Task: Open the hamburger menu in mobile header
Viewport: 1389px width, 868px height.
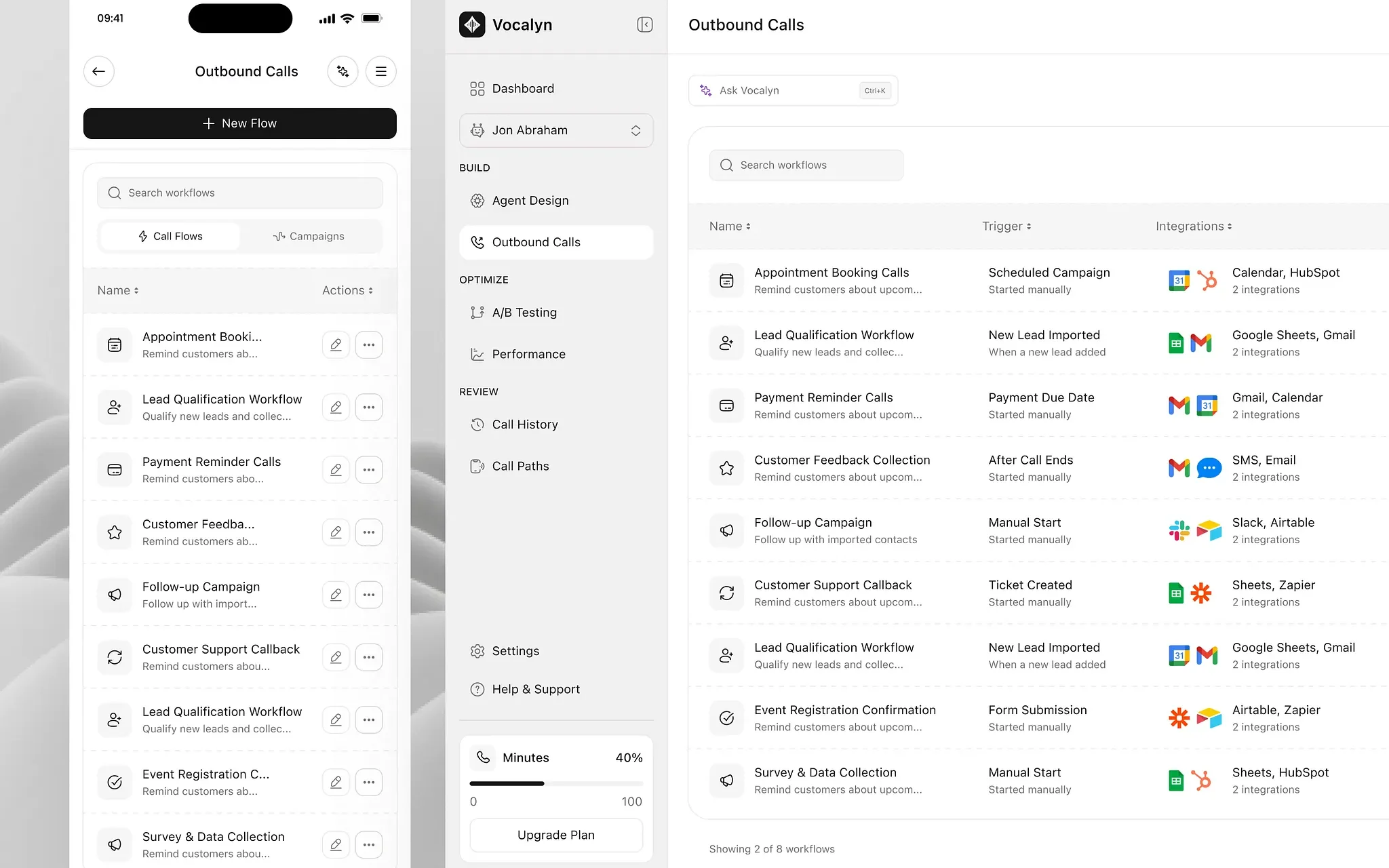Action: (381, 71)
